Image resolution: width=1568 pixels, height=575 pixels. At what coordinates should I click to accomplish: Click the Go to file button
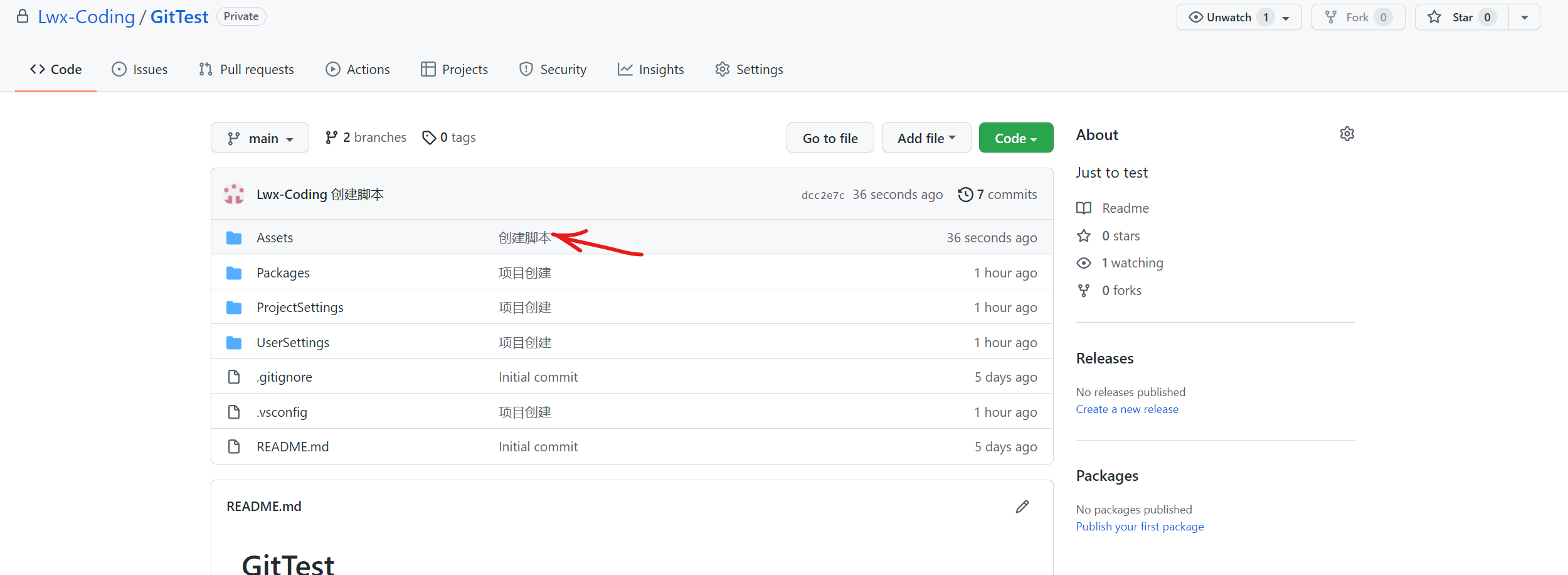point(830,137)
